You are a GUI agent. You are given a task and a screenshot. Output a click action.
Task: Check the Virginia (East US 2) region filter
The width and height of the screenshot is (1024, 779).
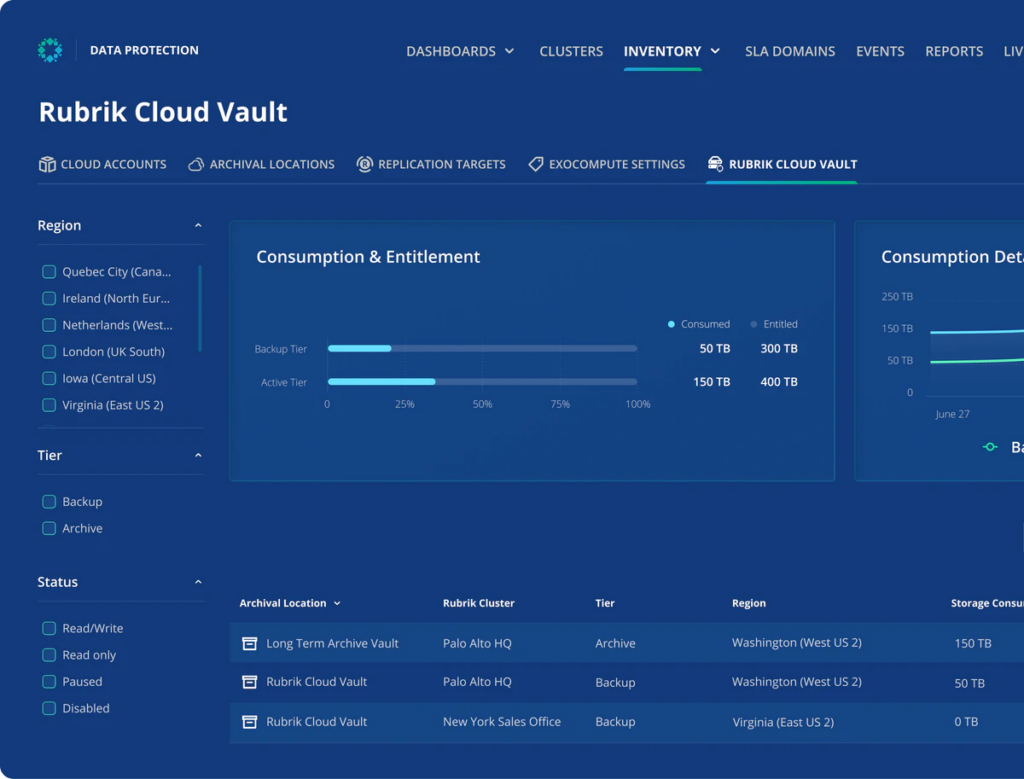pos(48,405)
